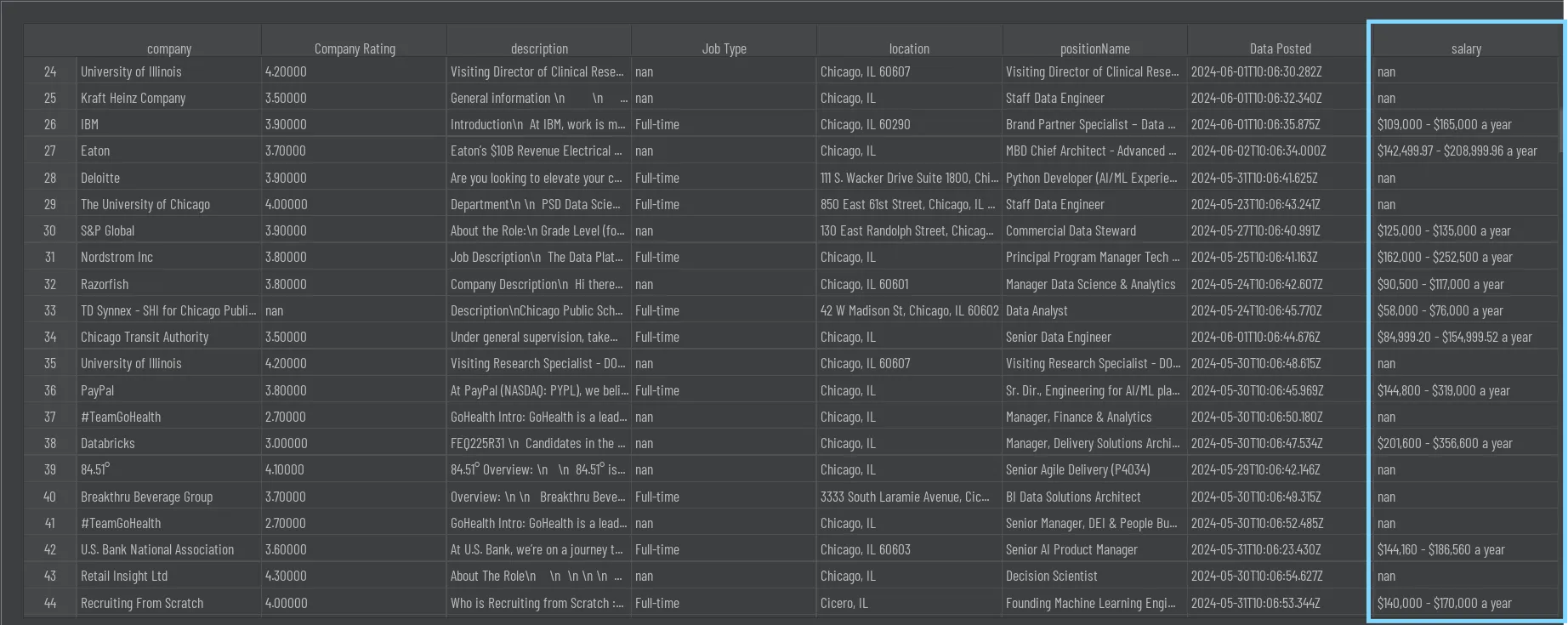Click the Senior Data Engineer position
1568x625 pixels.
(x=1094, y=337)
